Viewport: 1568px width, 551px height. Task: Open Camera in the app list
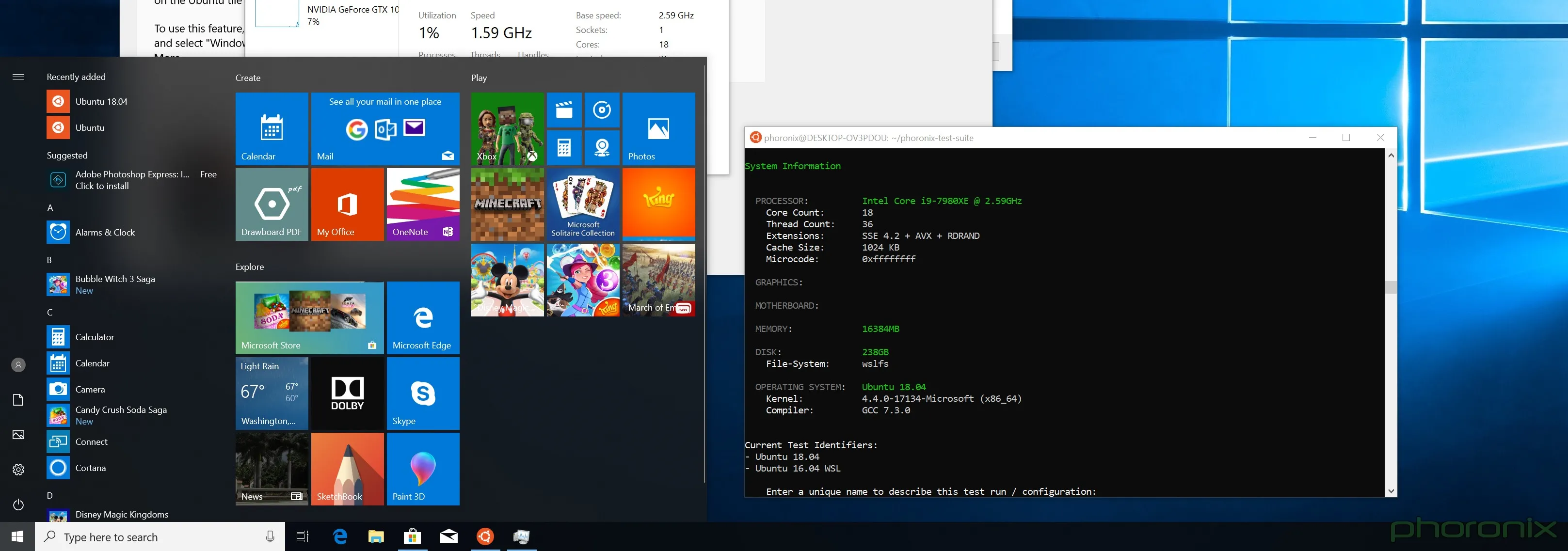(132, 389)
